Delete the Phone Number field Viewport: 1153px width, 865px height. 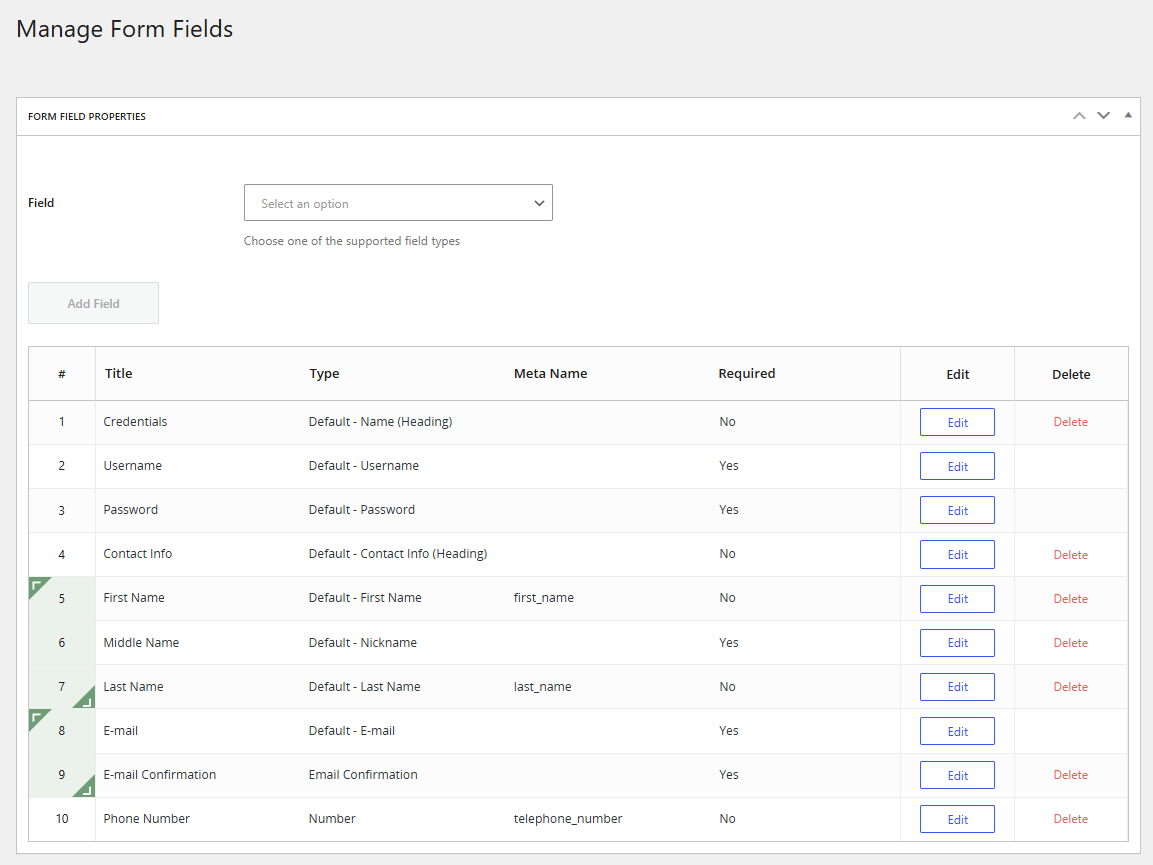click(x=1071, y=819)
